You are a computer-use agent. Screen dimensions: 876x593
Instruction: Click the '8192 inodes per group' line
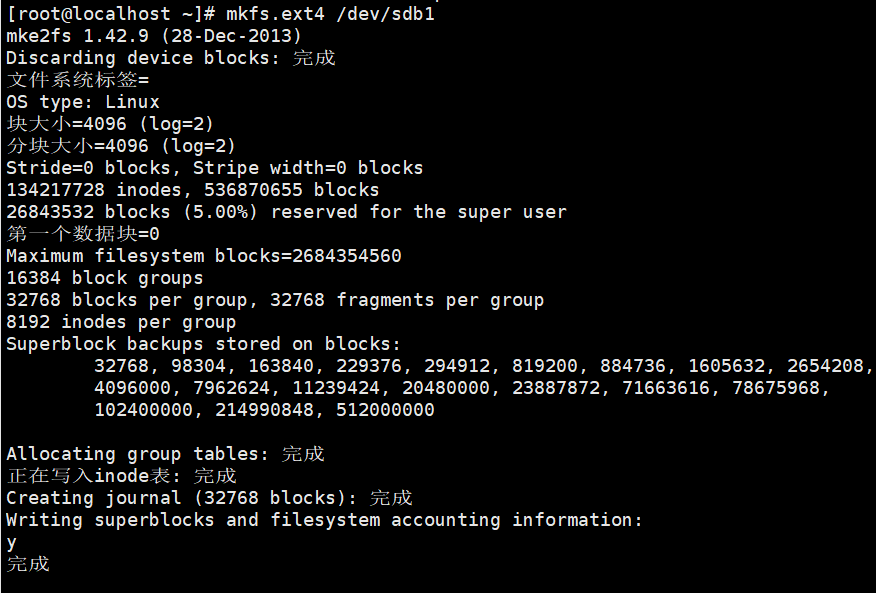click(x=121, y=322)
